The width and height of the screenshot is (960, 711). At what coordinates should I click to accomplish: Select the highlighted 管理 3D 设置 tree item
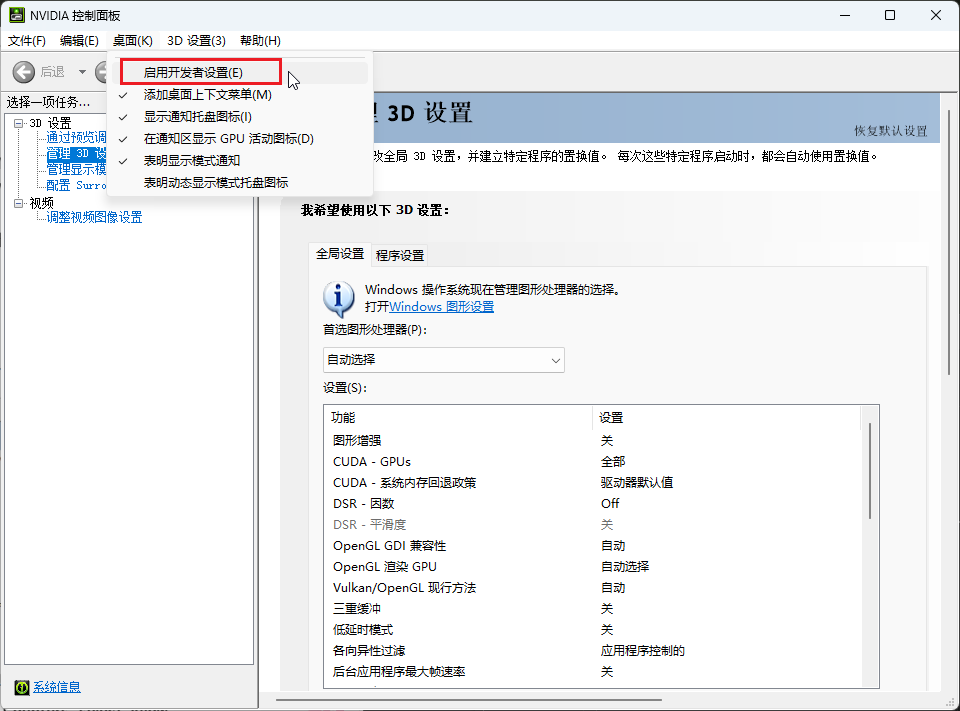[x=77, y=153]
